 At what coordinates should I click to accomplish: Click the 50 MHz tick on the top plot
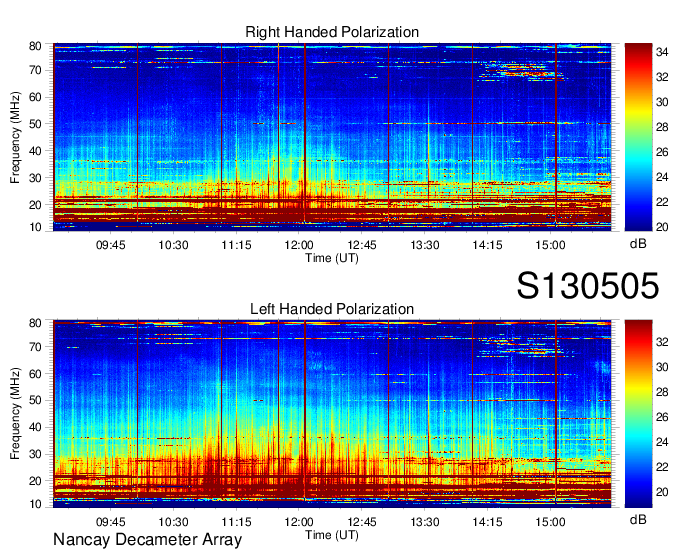pos(35,124)
